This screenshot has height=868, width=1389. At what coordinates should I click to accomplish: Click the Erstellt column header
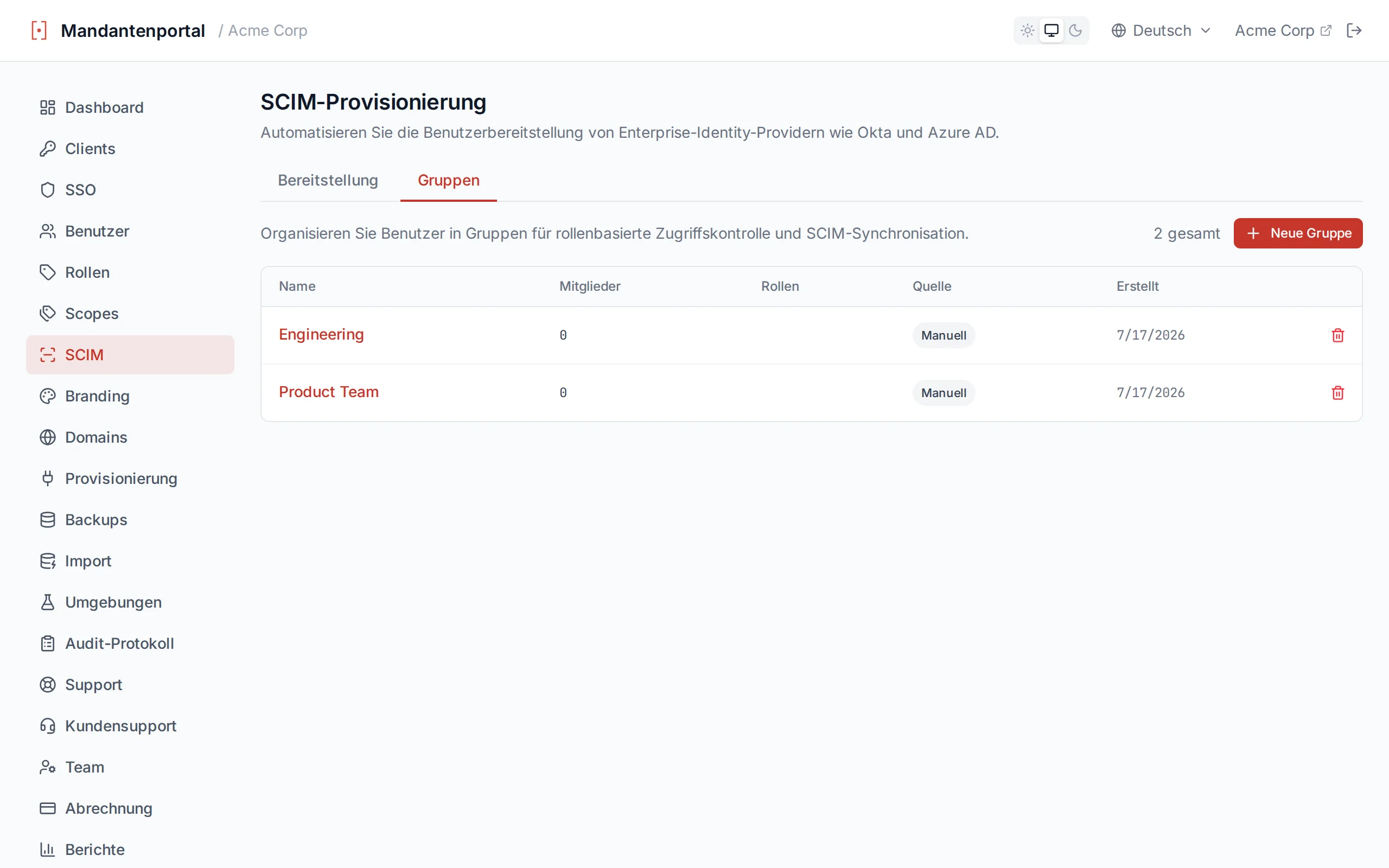(1138, 286)
